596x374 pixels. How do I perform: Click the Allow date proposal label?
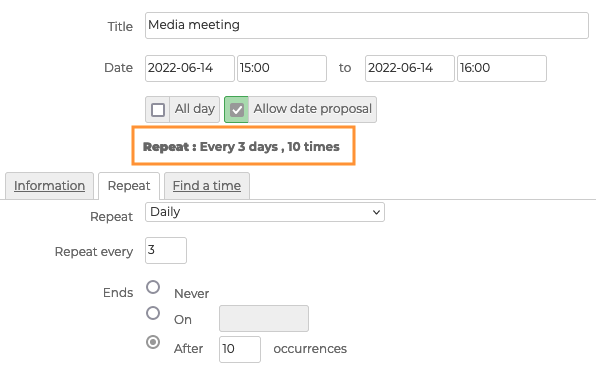tap(312, 109)
